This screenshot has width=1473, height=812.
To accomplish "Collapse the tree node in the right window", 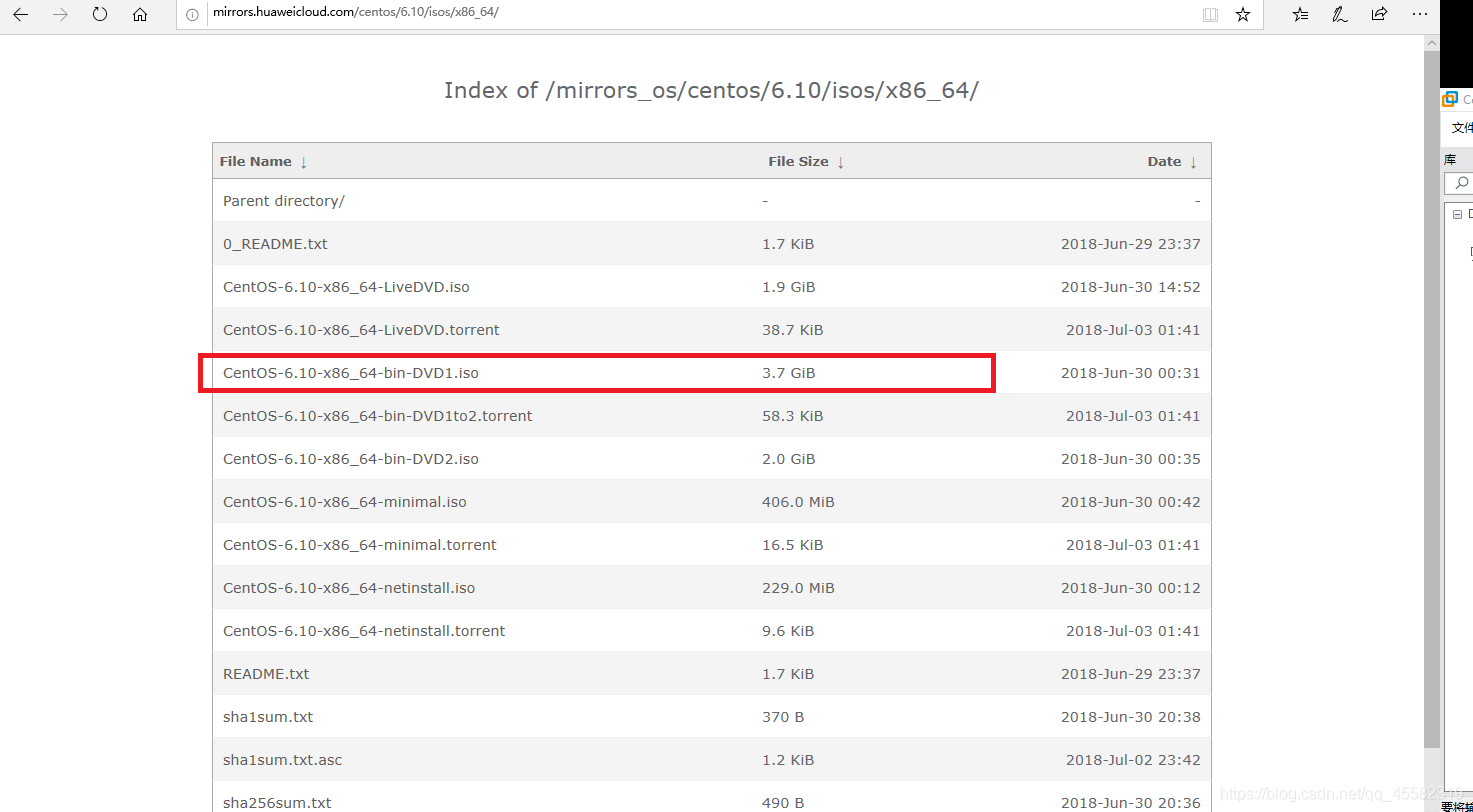I will 1458,215.
